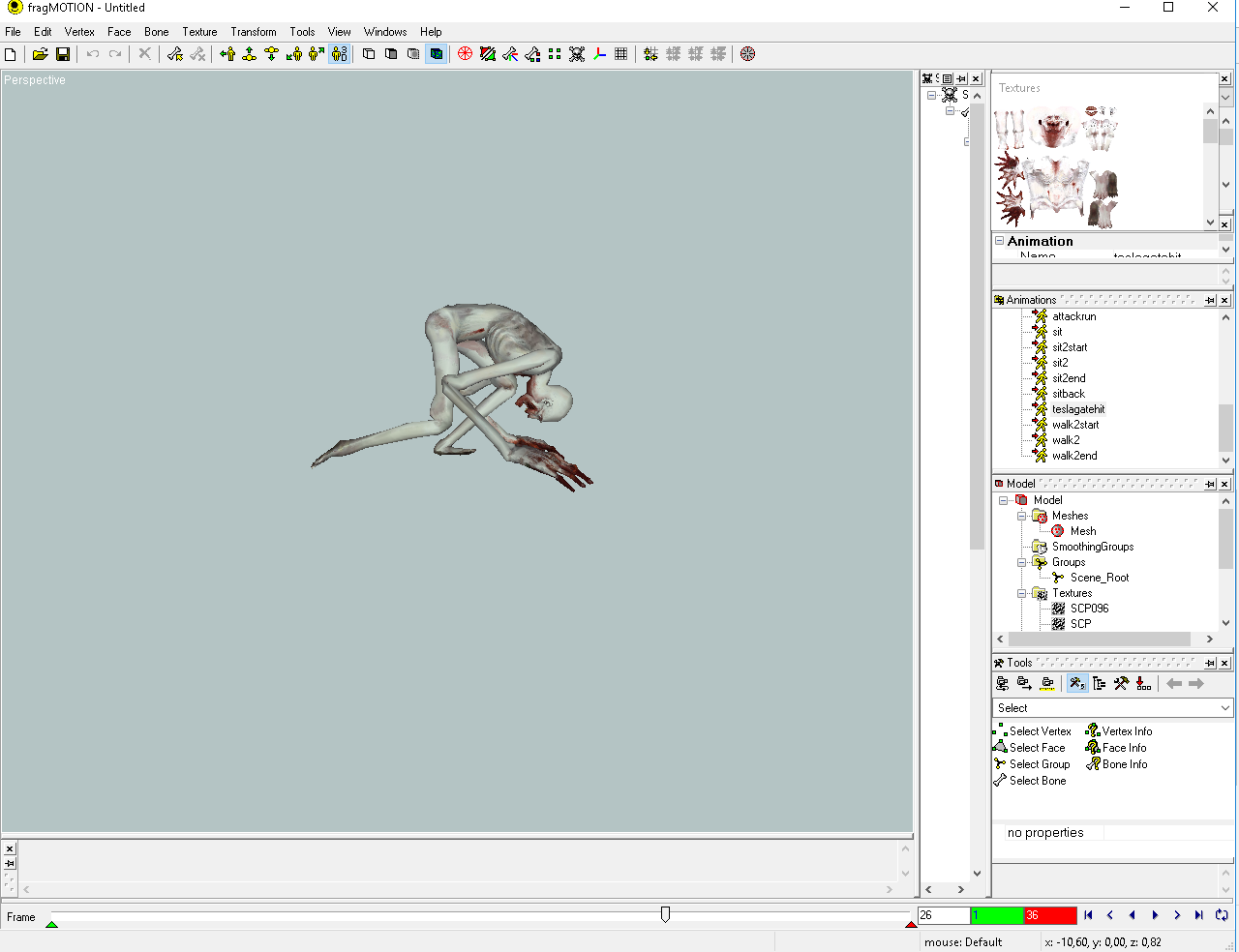This screenshot has width=1239, height=952.
Task: Click the hammer and wrench Tools panel icon
Action: [1121, 683]
